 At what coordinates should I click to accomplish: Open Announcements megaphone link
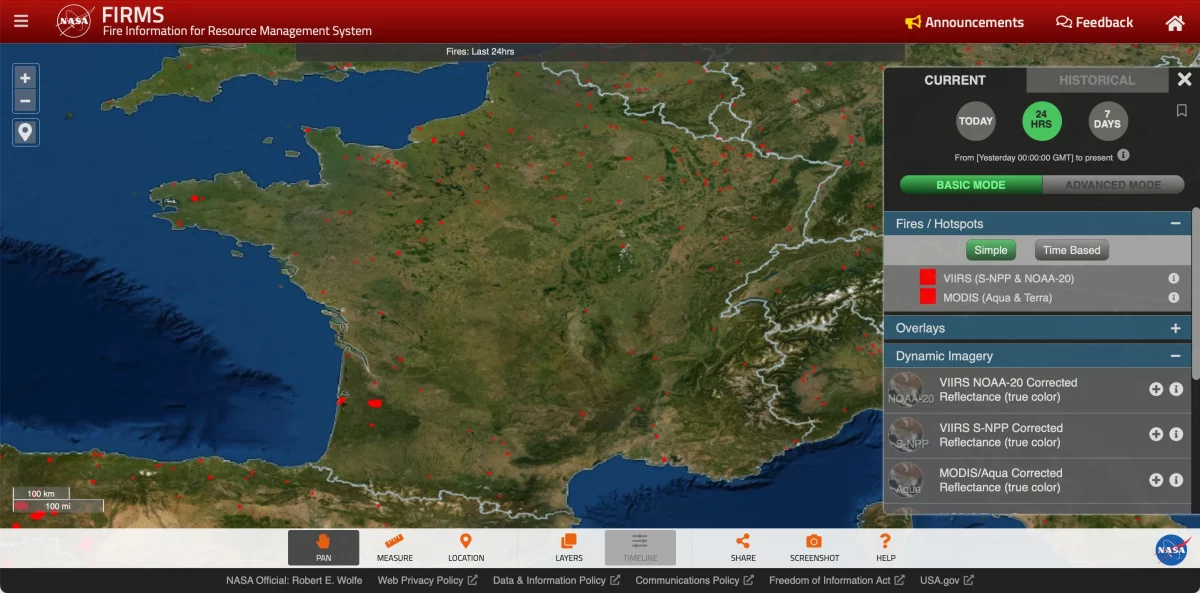(964, 22)
